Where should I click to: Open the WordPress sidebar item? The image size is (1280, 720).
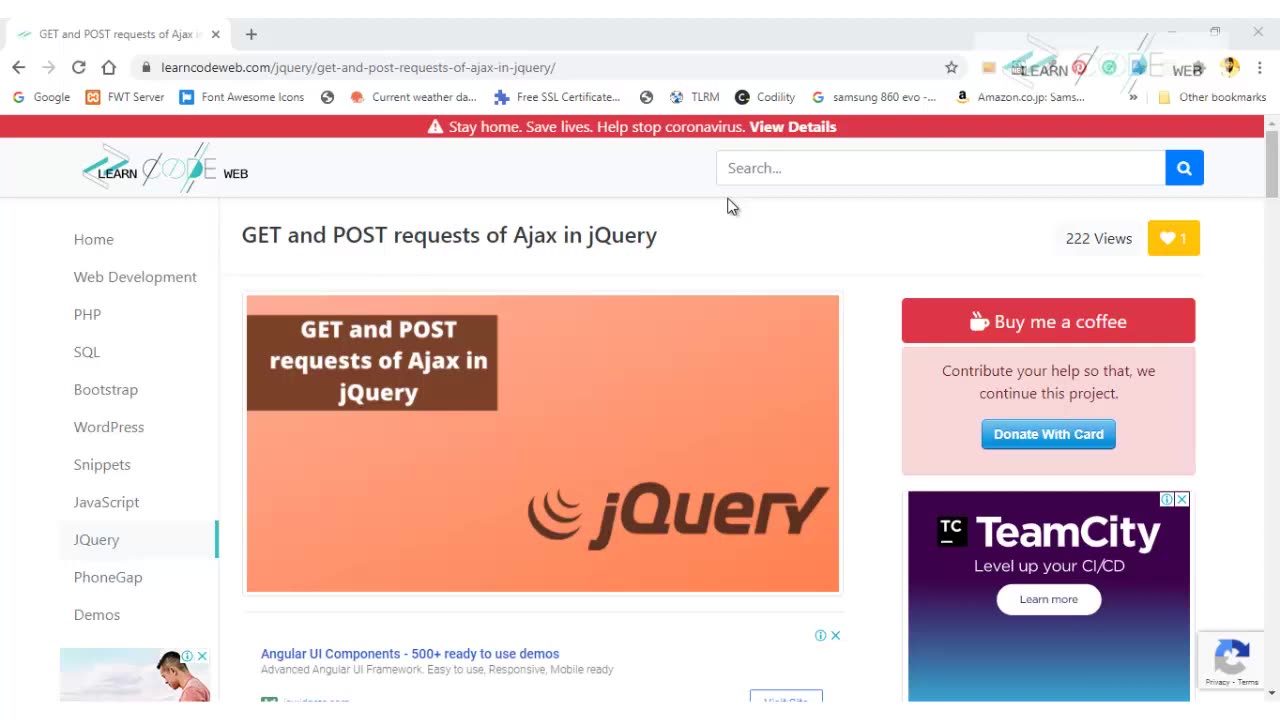pos(109,427)
